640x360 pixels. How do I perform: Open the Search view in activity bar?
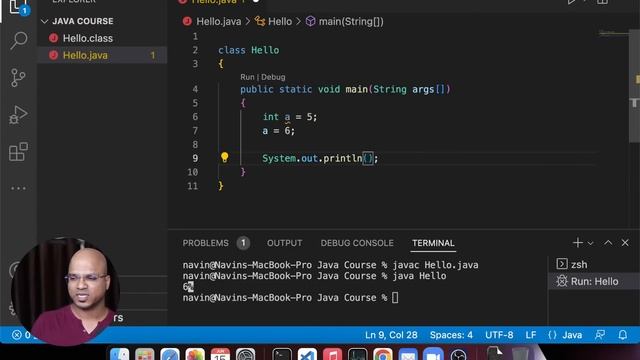click(x=18, y=40)
